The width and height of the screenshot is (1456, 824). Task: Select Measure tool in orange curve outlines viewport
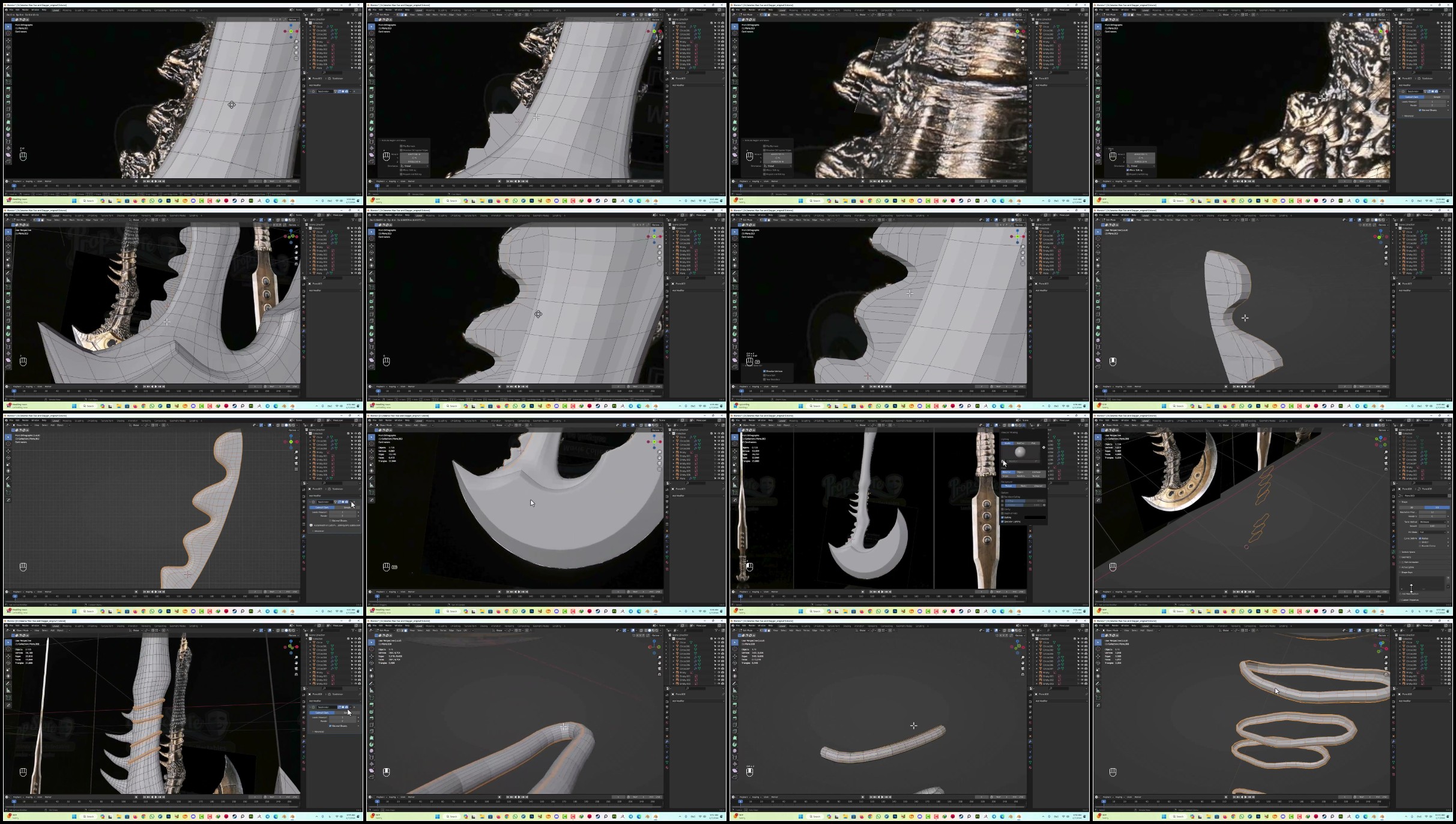[x=1098, y=485]
